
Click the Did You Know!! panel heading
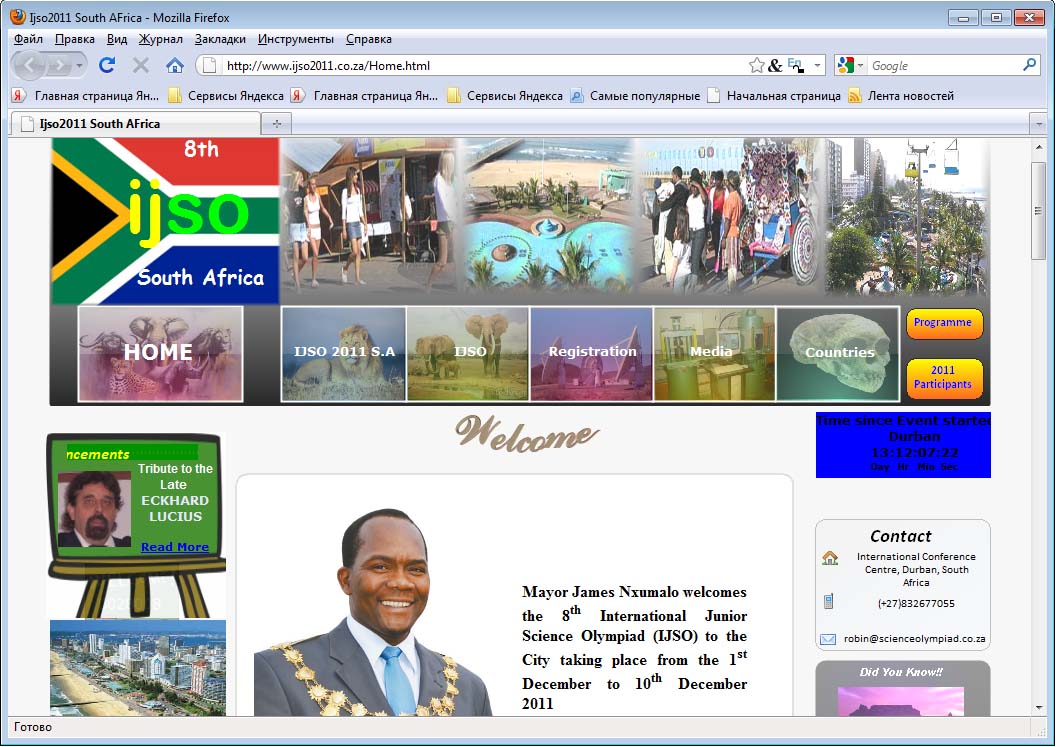pyautogui.click(x=902, y=672)
